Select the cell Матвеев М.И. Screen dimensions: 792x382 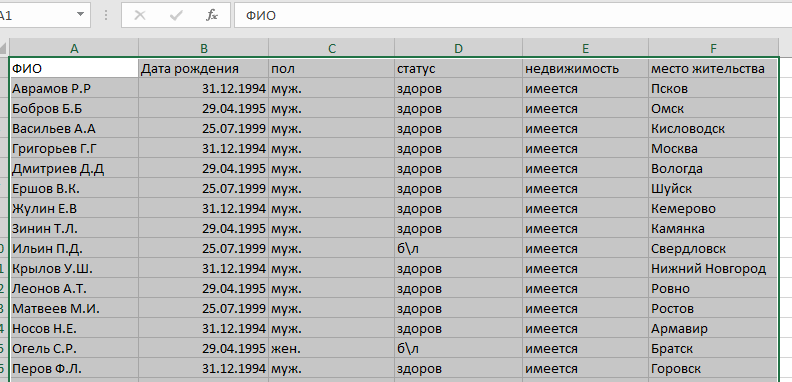pyautogui.click(x=74, y=308)
